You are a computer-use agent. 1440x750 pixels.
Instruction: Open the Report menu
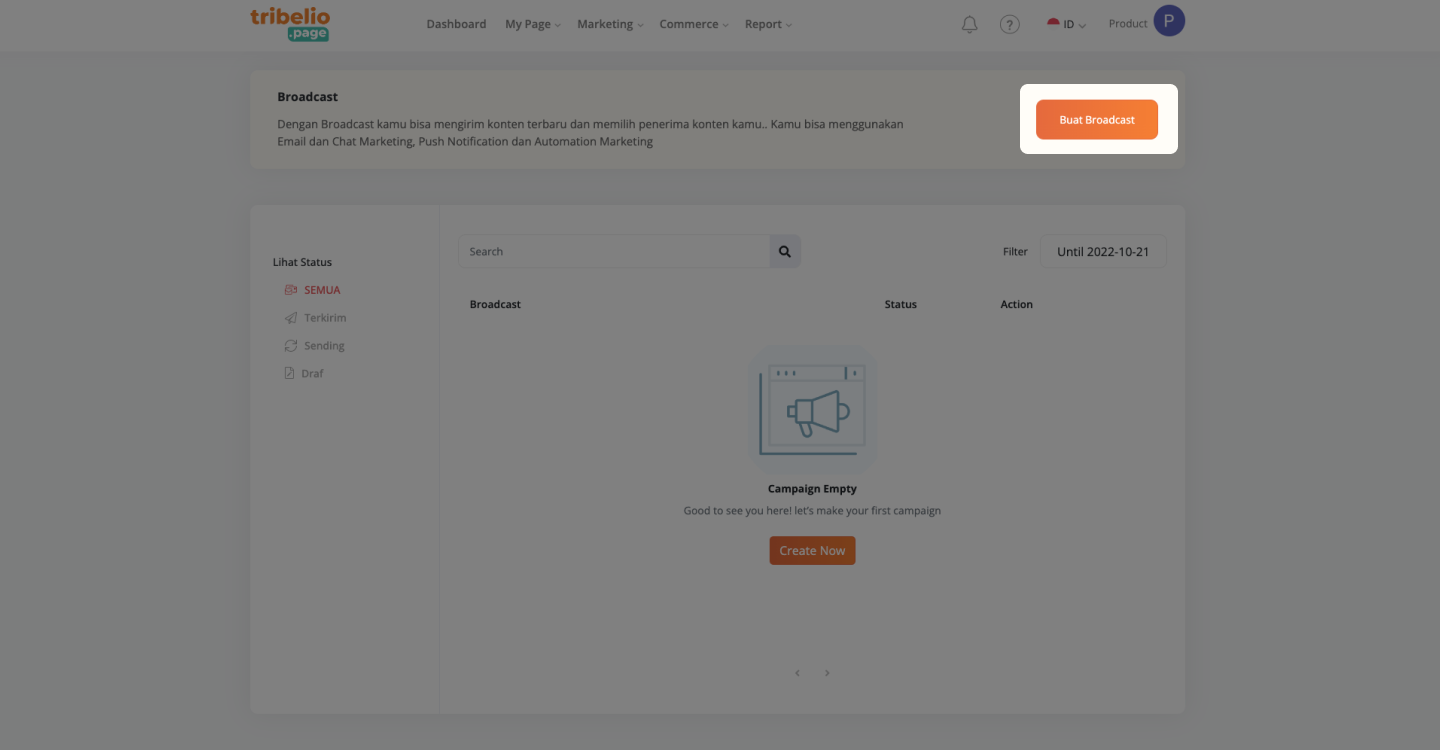click(x=768, y=25)
